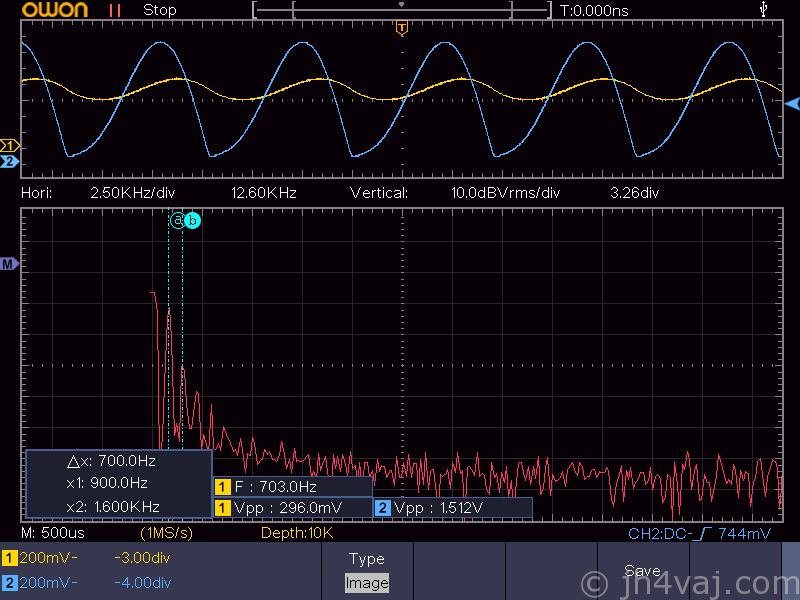Click channel 2 200mV scale indicator
This screenshot has width=800, height=600.
(x=48, y=582)
